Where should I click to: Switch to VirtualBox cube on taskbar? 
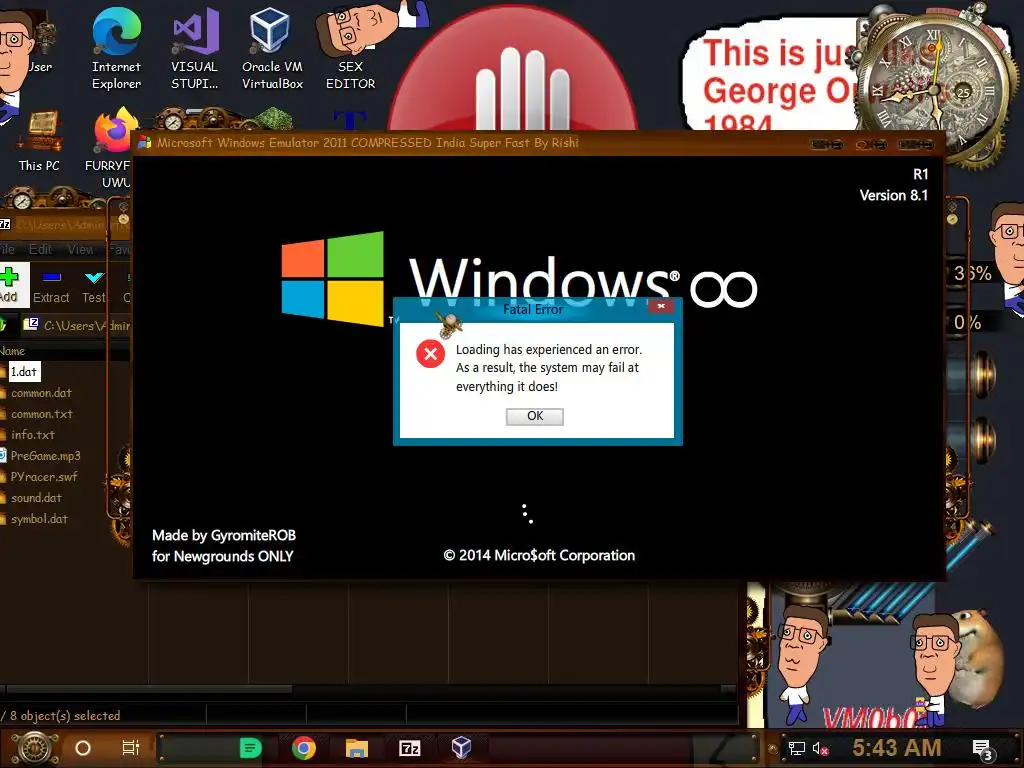461,748
